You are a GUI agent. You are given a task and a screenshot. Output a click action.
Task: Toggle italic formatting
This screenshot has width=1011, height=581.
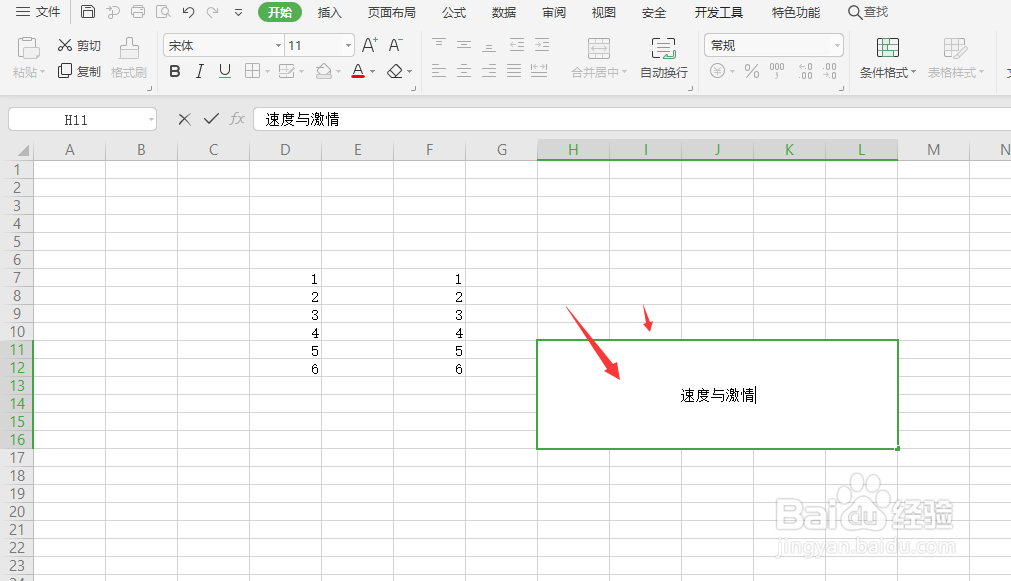tap(198, 71)
